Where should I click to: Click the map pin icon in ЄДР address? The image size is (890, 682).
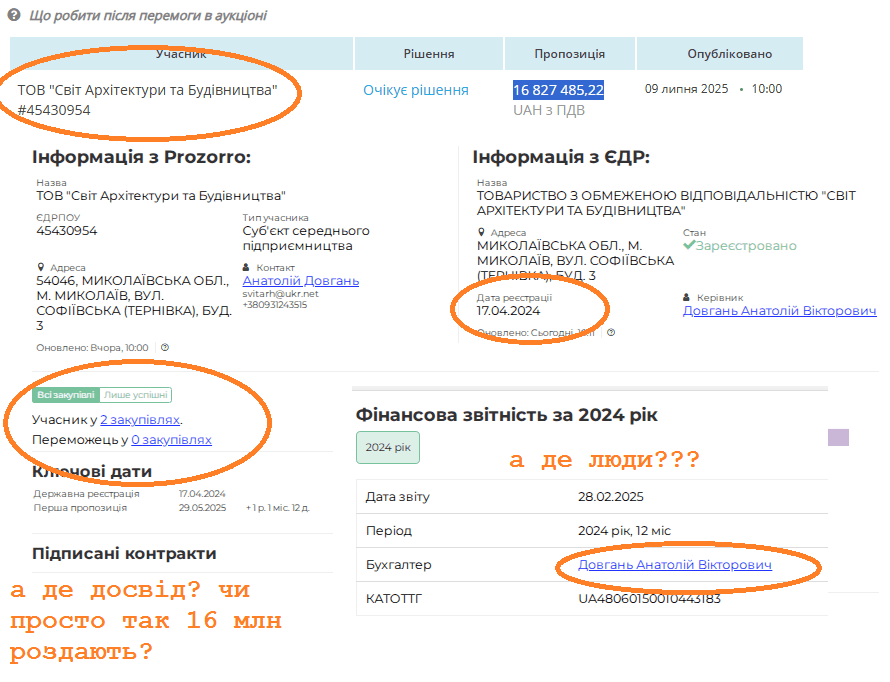481,232
